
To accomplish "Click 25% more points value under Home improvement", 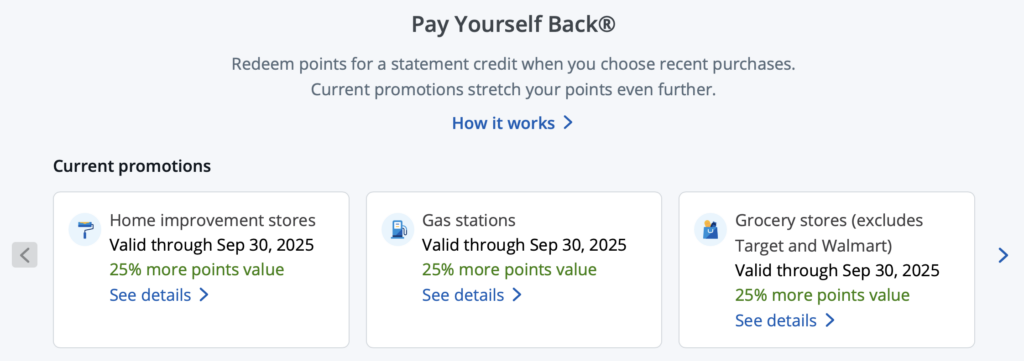I will pos(197,270).
